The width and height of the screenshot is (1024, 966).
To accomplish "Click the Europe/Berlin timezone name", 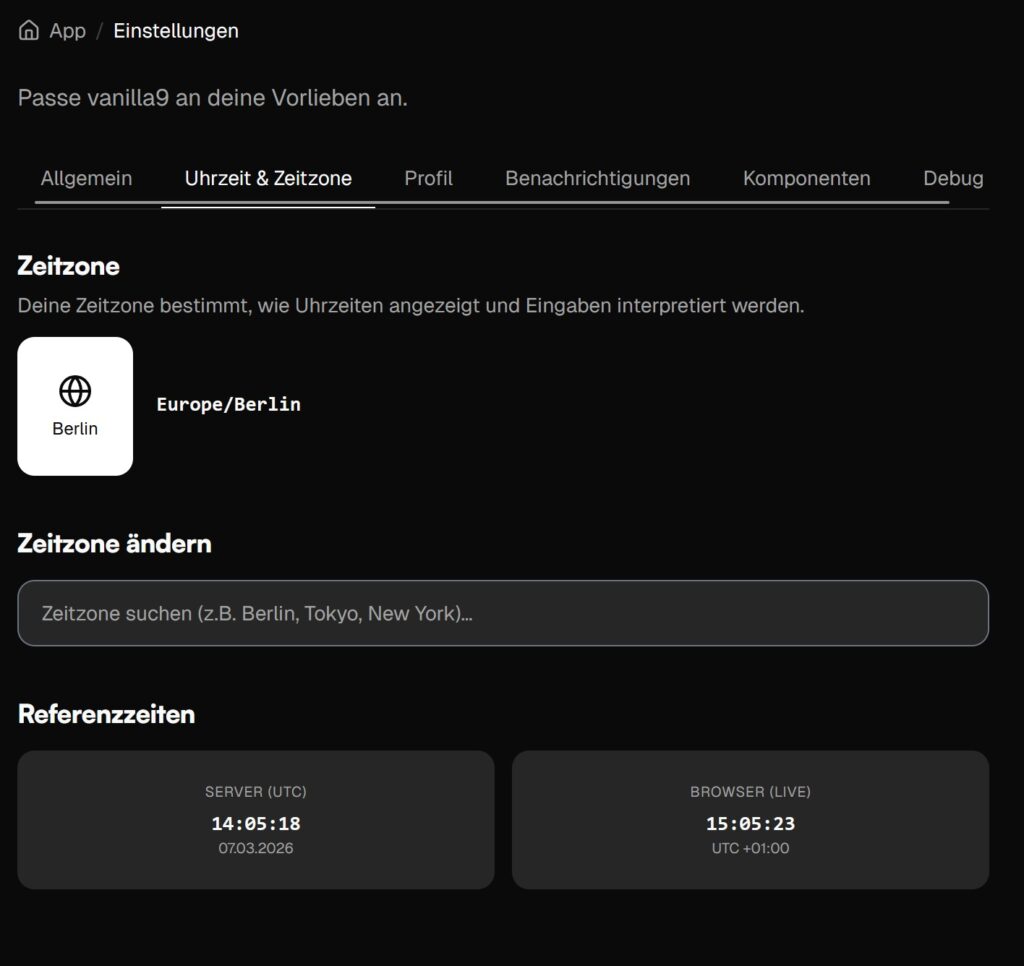I will 228,405.
